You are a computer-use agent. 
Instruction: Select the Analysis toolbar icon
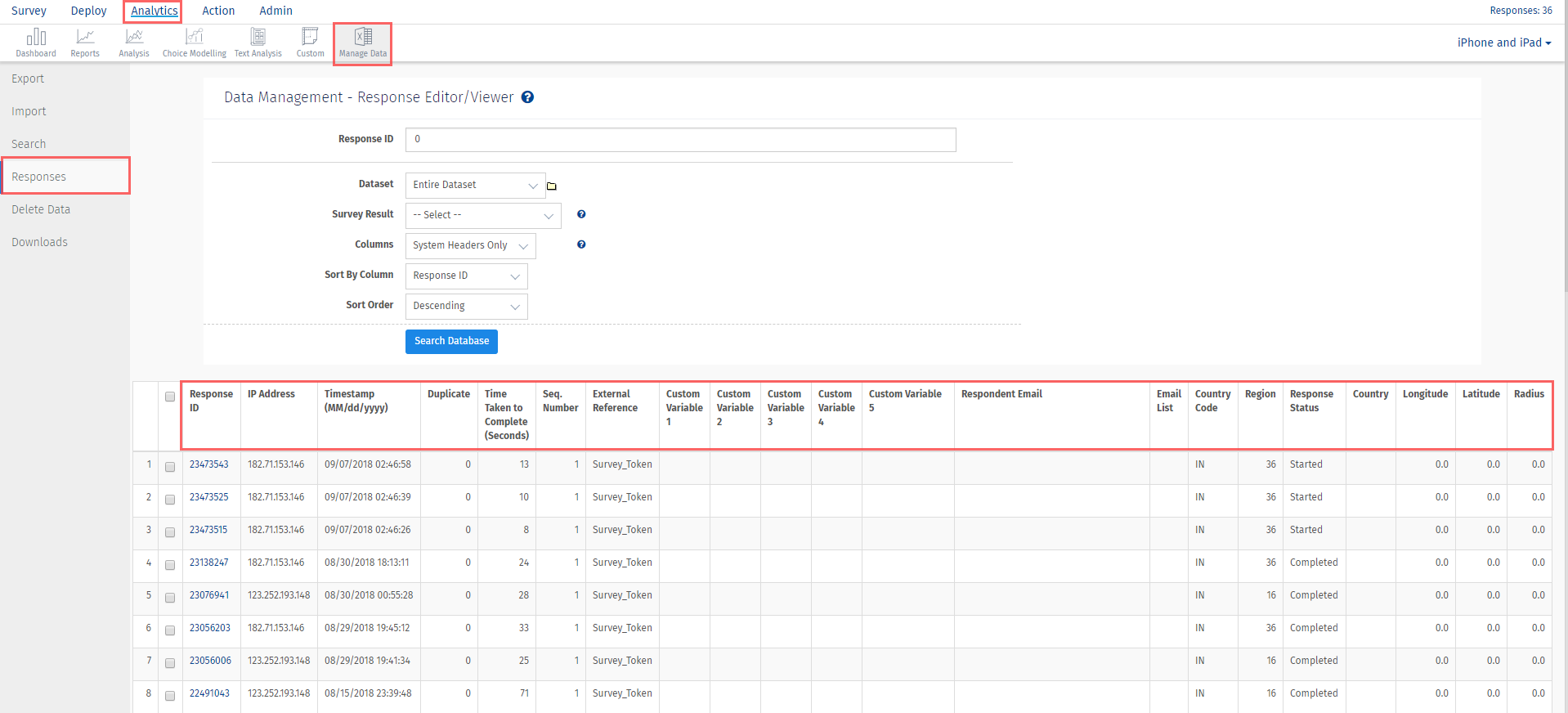(x=134, y=43)
